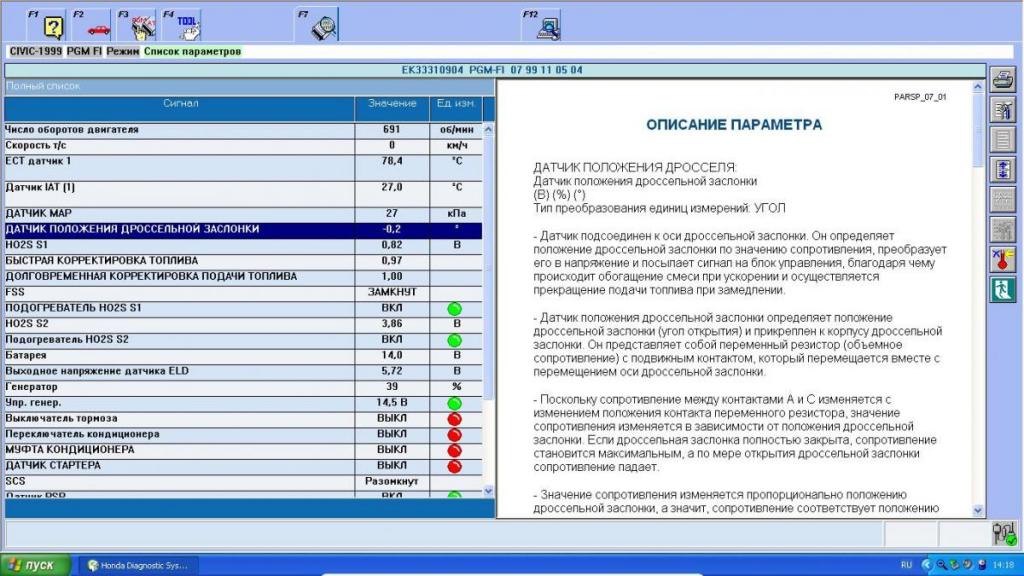
Task: Click heading ОПИСАНИЕ ПАРАМЕТРА
Action: tap(734, 125)
